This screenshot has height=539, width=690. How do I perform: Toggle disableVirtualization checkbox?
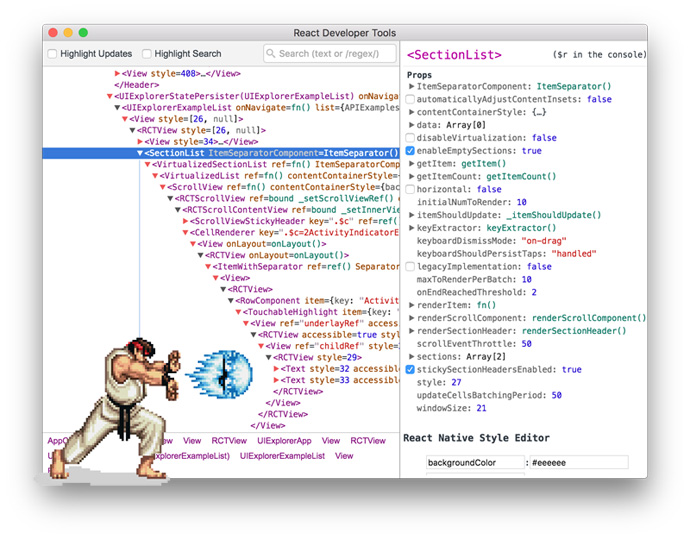coord(410,138)
